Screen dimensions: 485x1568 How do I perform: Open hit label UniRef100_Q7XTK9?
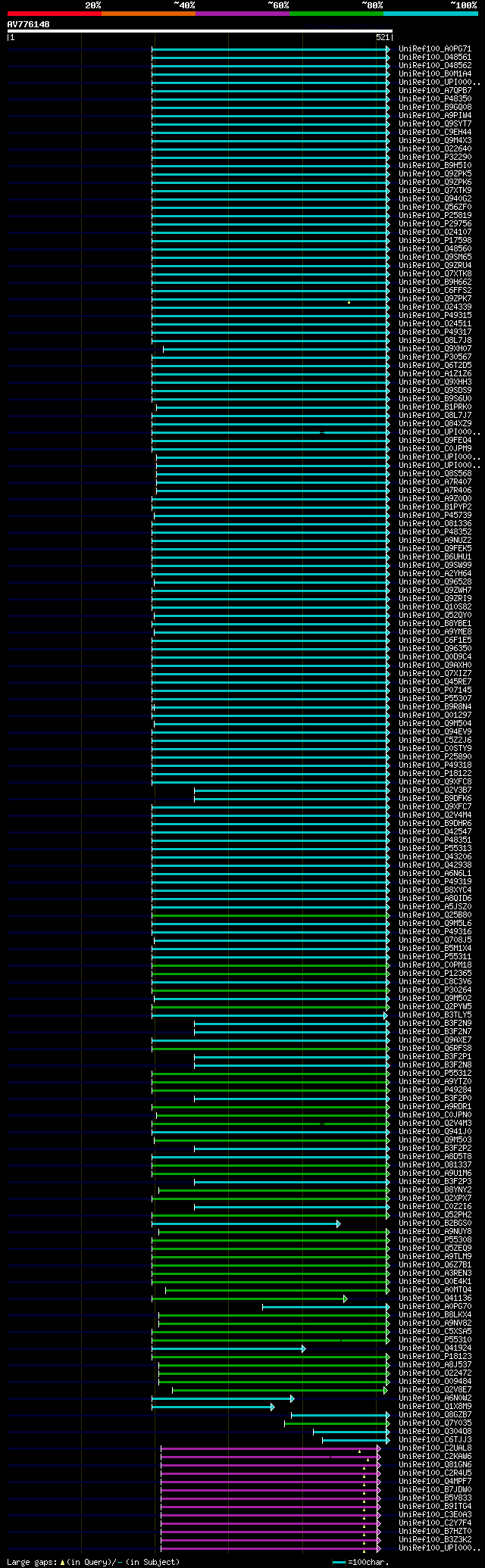tap(435, 190)
